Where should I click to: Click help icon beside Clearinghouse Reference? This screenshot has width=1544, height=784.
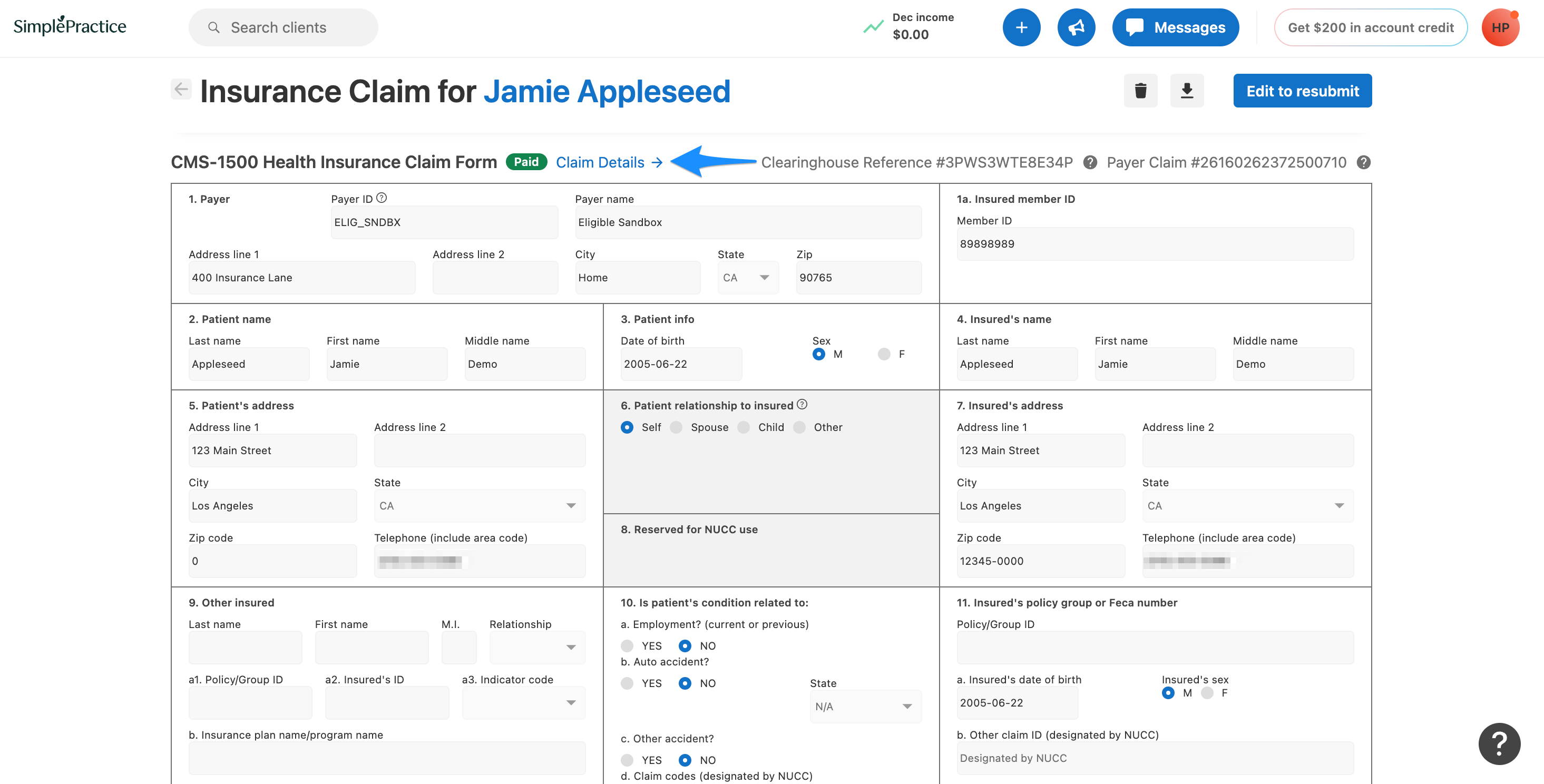(x=1090, y=162)
